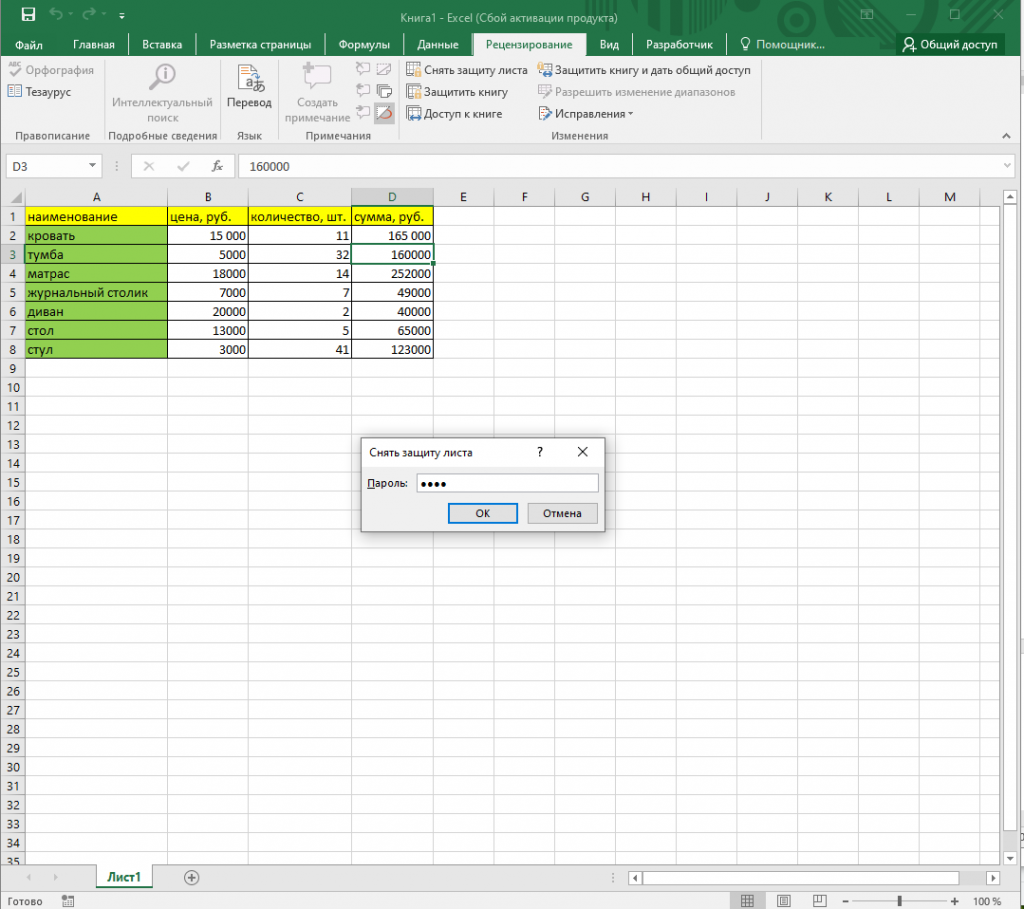Open the Данные ribbon tab
Screen dimensions: 1024x909
(x=438, y=44)
